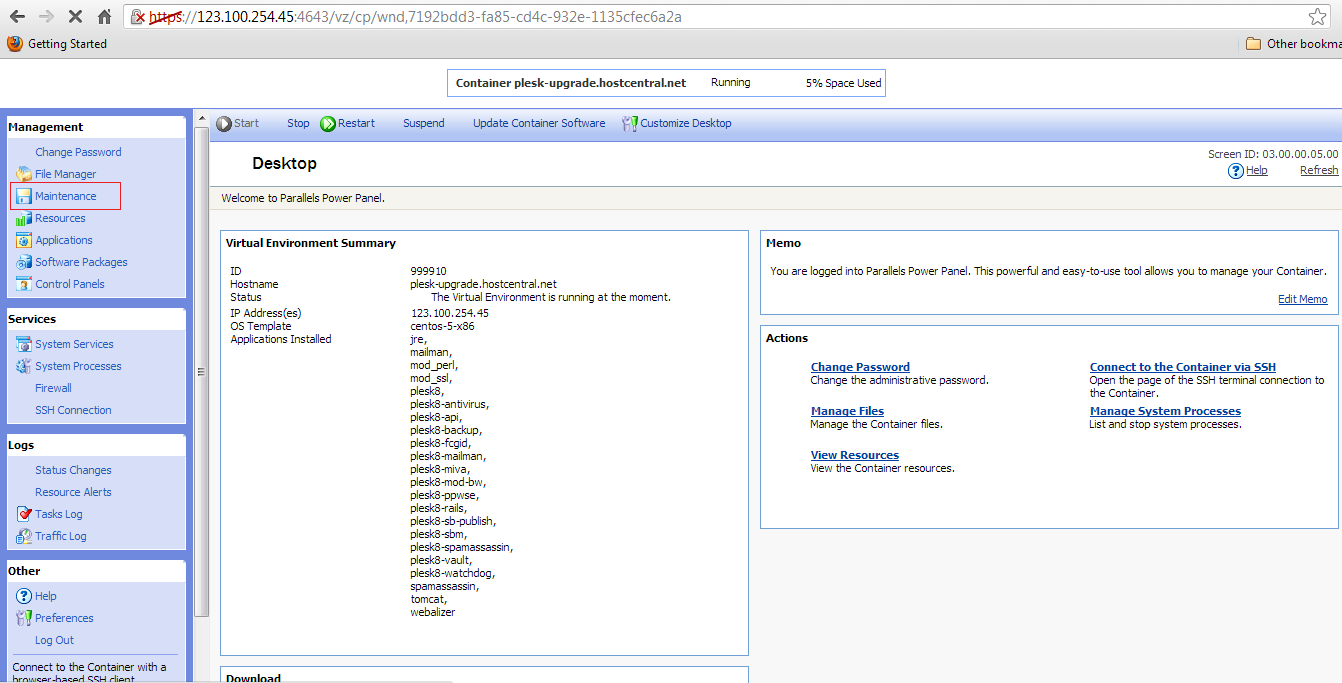This screenshot has height=683, width=1342.
Task: Click the Refresh link near Screen ID
Action: 1319,171
